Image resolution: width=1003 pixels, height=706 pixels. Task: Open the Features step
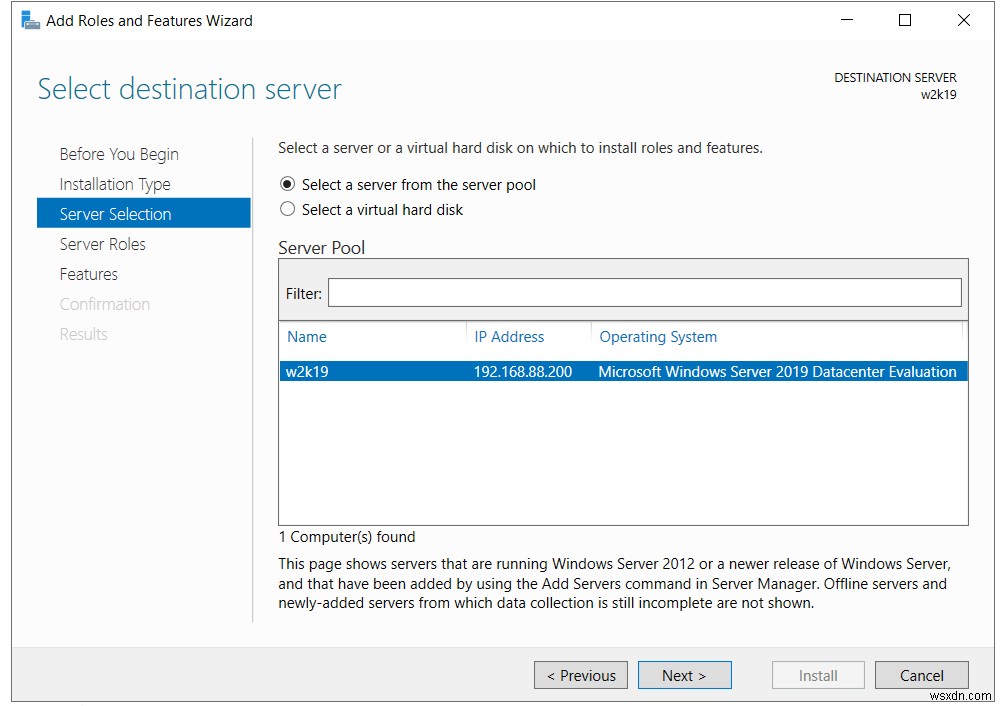click(88, 274)
